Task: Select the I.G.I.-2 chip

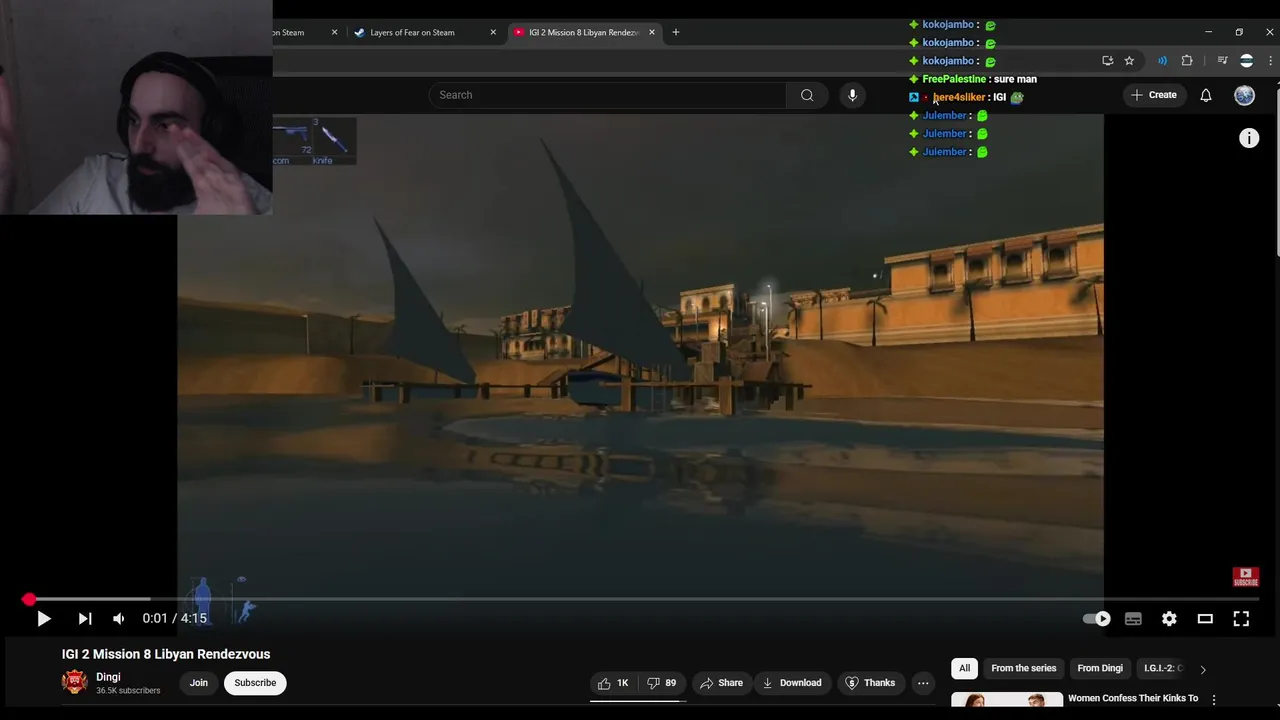Action: [x=1163, y=668]
